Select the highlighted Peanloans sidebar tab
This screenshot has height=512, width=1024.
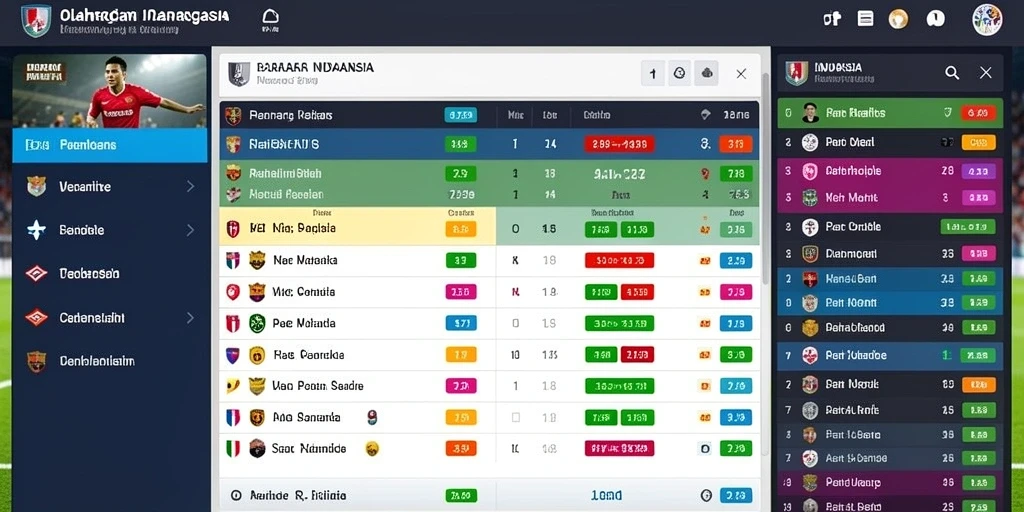coord(110,145)
